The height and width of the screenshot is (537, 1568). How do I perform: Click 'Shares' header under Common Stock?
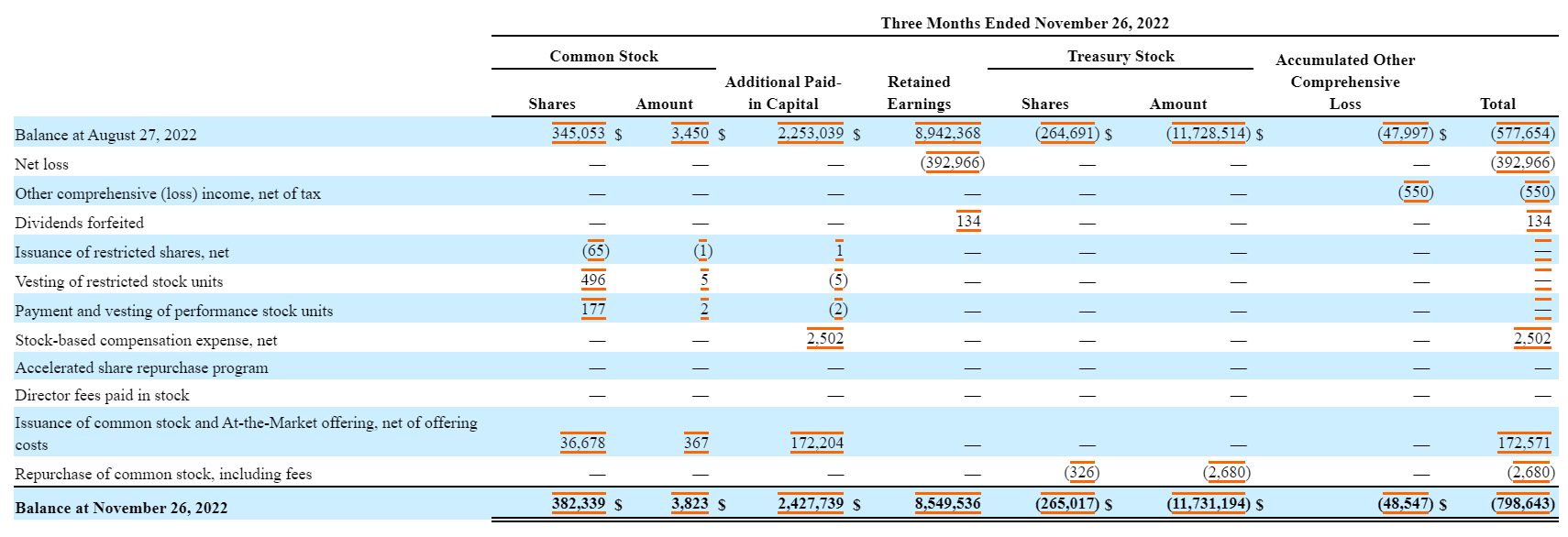point(552,104)
